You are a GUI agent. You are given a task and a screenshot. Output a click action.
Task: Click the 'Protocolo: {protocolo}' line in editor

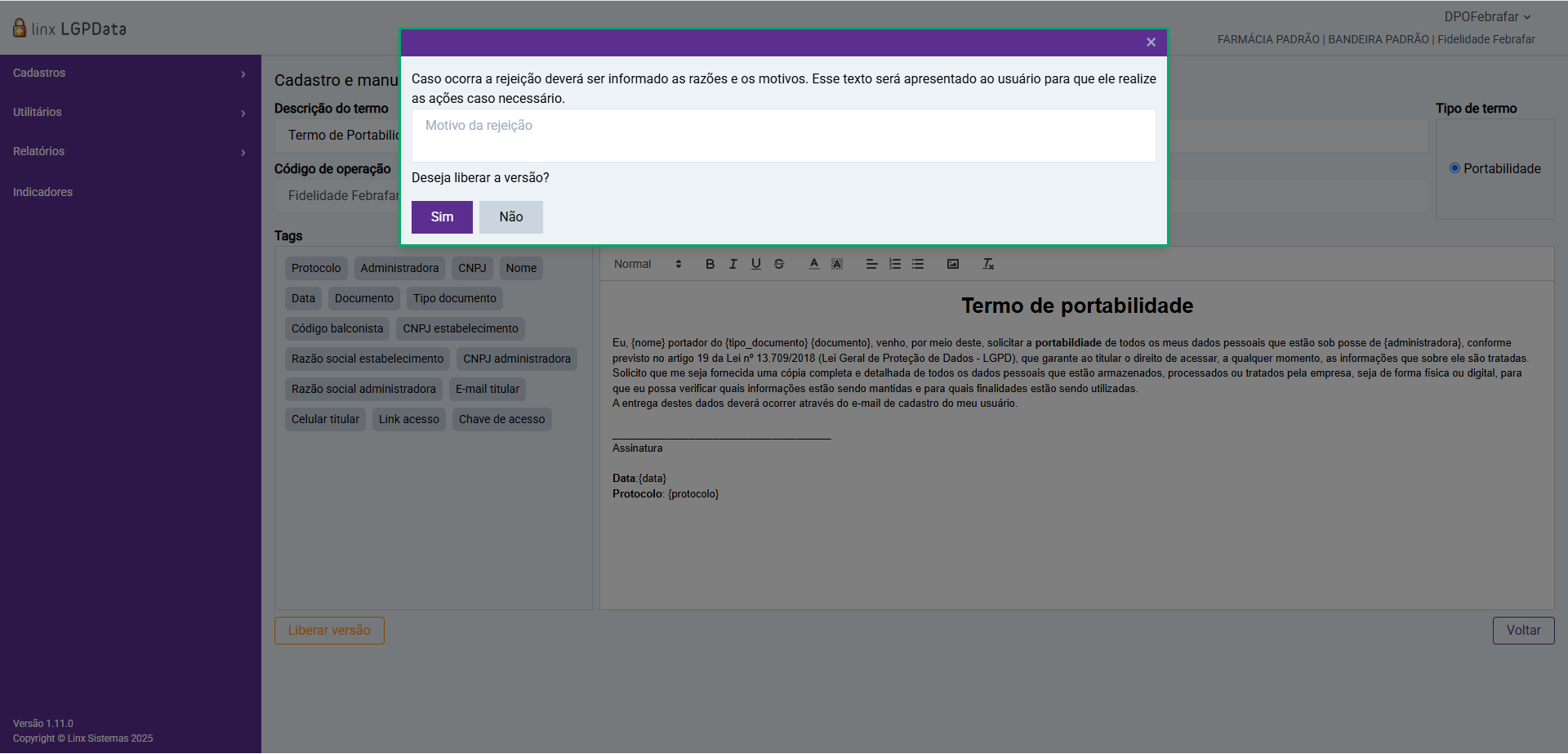click(x=666, y=494)
